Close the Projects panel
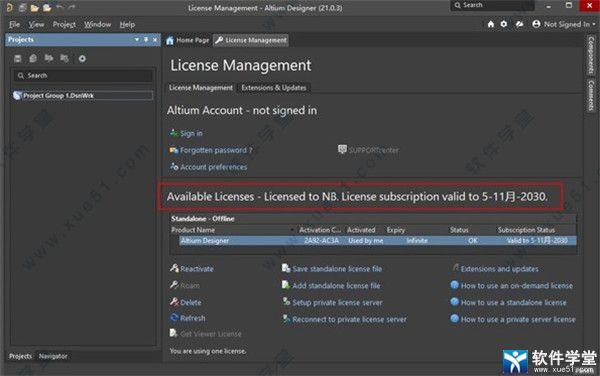Screen dimensions: 600x376 pyautogui.click(x=155, y=40)
